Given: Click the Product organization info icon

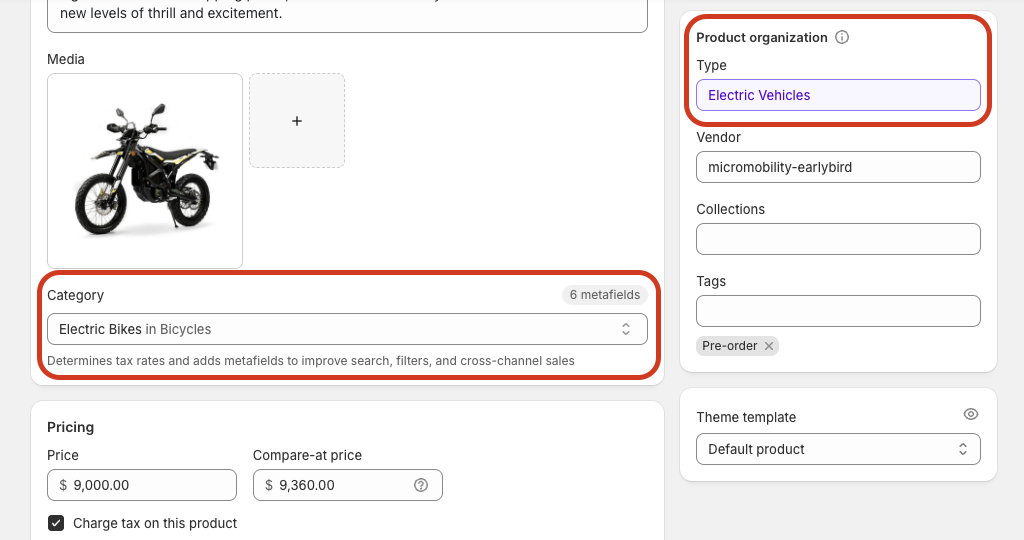Looking at the screenshot, I should click(x=842, y=37).
